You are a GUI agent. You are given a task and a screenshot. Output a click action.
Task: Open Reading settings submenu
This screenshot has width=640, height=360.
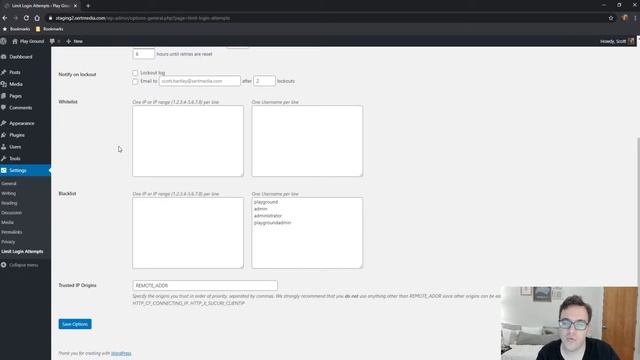click(x=9, y=203)
